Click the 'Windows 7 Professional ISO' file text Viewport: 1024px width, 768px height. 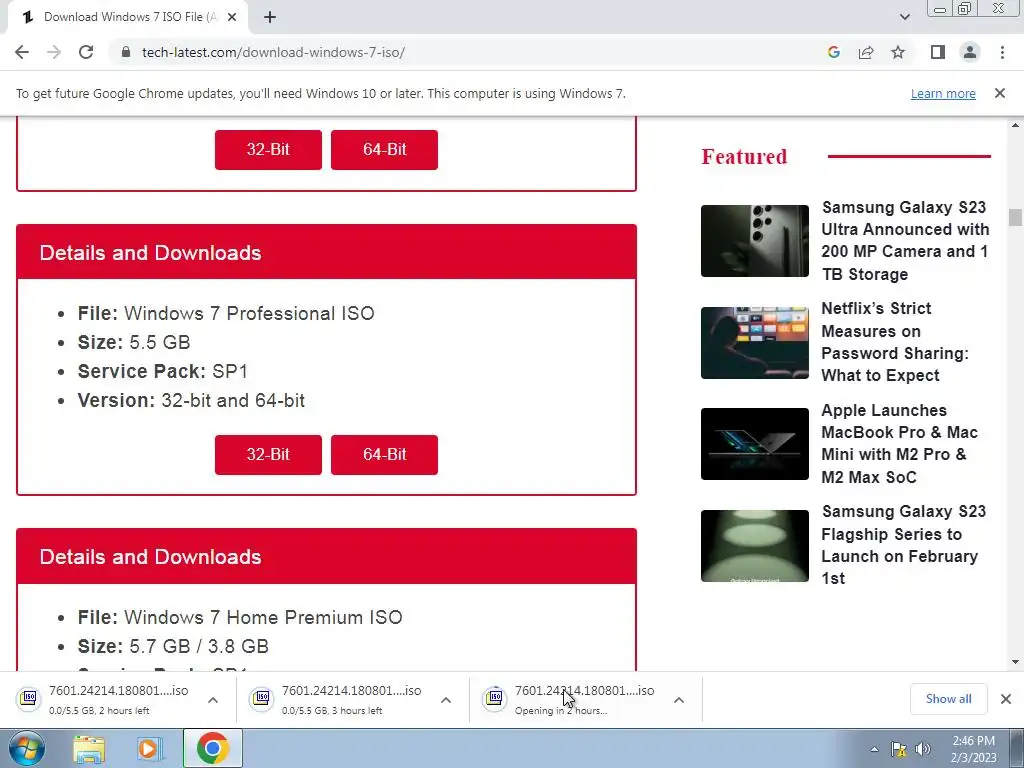tap(249, 313)
